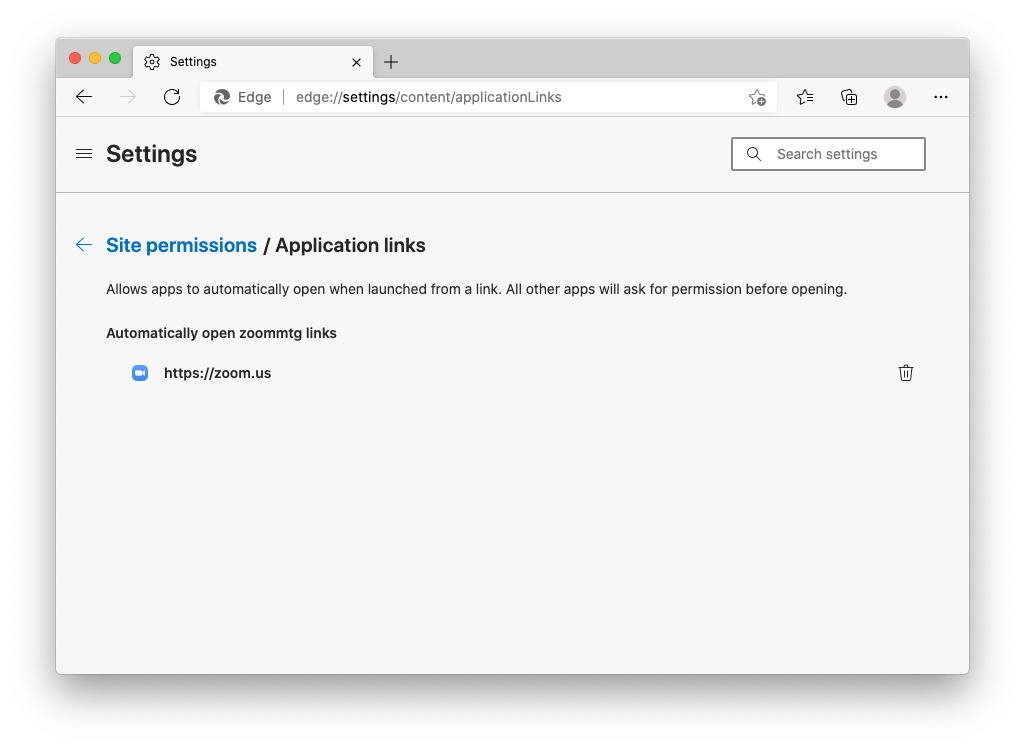Image resolution: width=1025 pixels, height=748 pixels.
Task: Open the Favorites list
Action: tap(805, 97)
